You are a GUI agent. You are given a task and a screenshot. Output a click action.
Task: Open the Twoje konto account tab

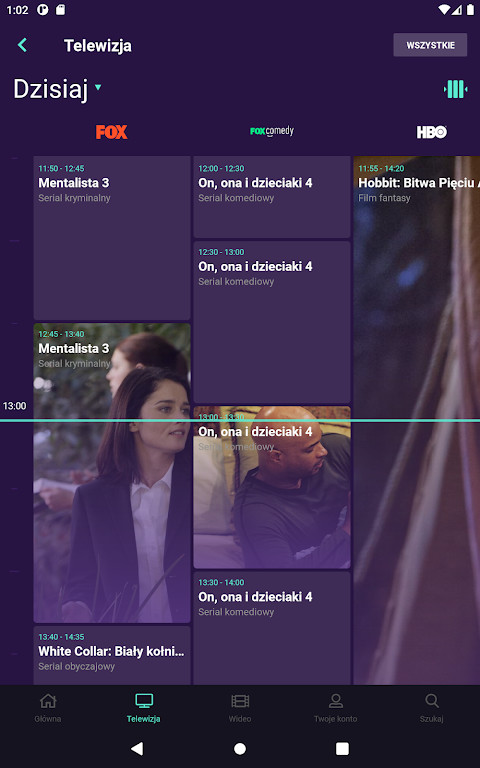click(x=336, y=708)
